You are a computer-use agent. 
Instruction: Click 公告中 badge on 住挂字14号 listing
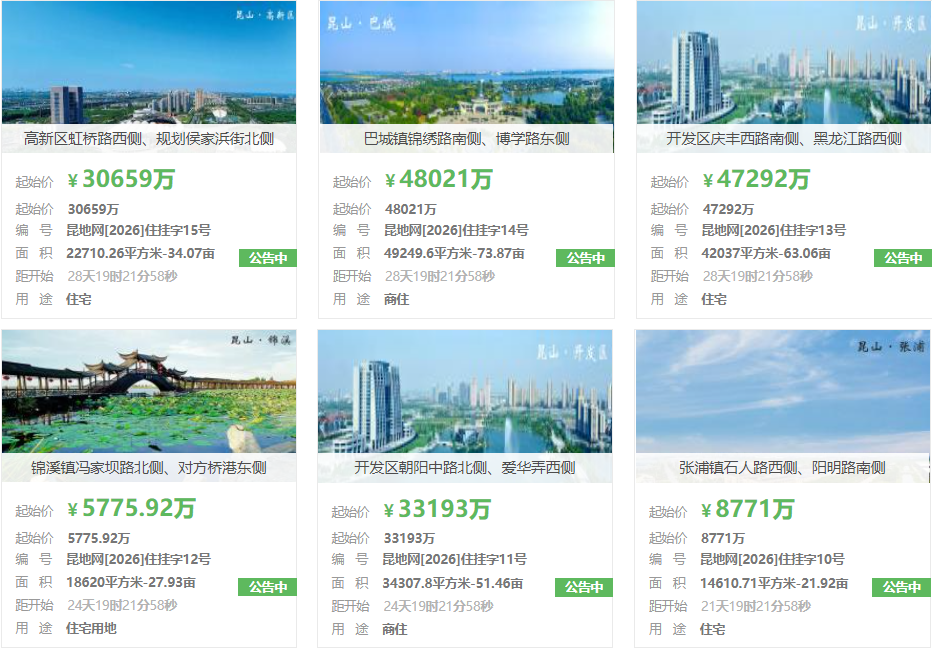pos(585,258)
